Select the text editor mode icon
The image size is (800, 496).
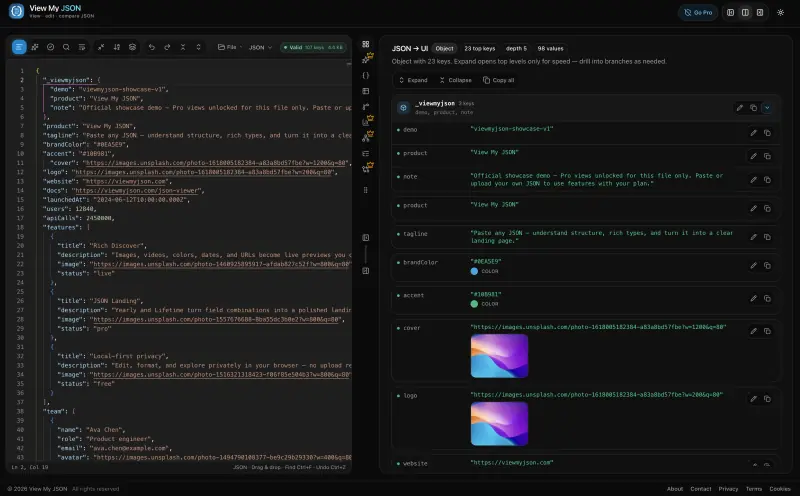coord(19,47)
